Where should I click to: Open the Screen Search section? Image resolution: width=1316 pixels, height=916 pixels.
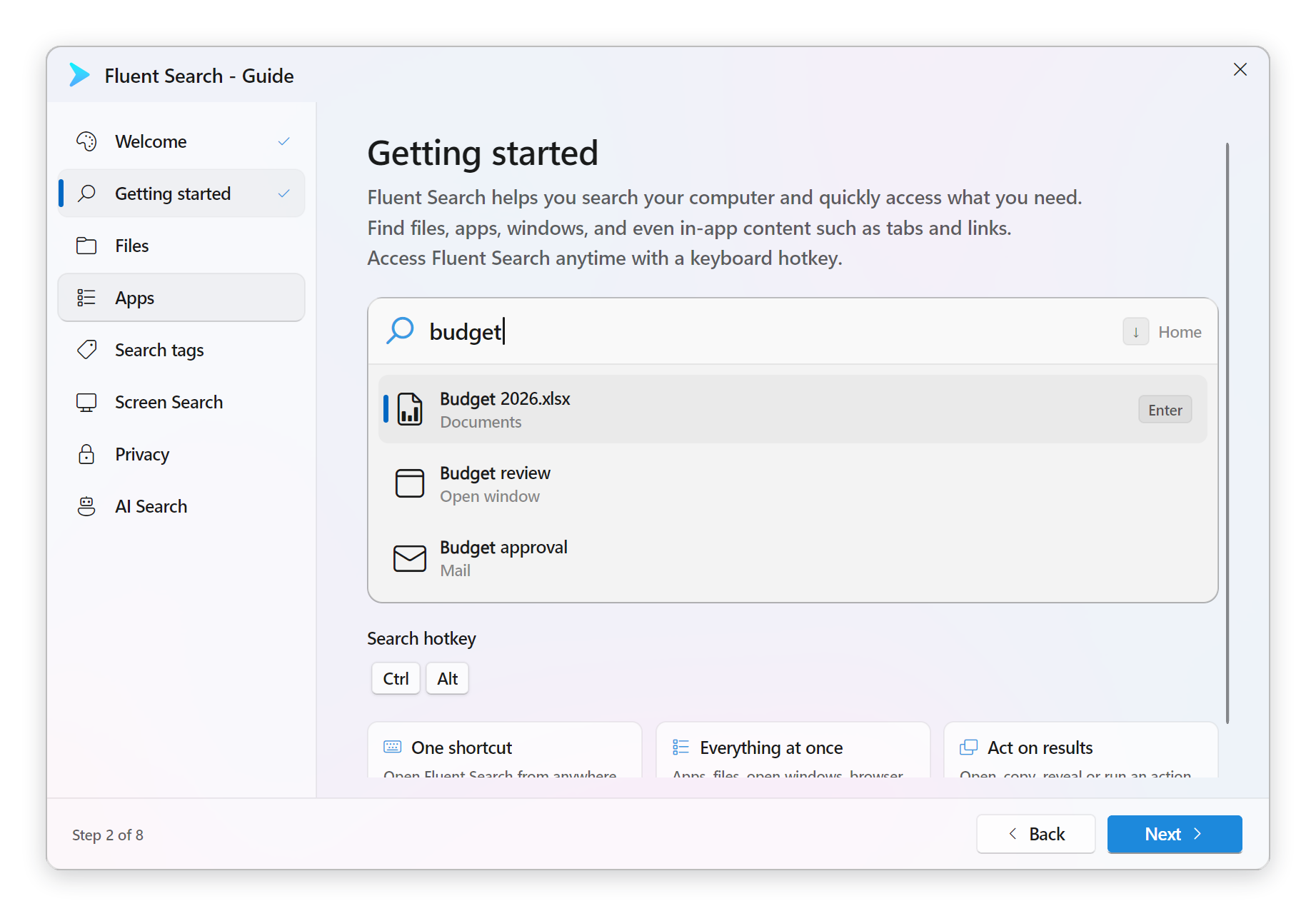[x=181, y=402]
